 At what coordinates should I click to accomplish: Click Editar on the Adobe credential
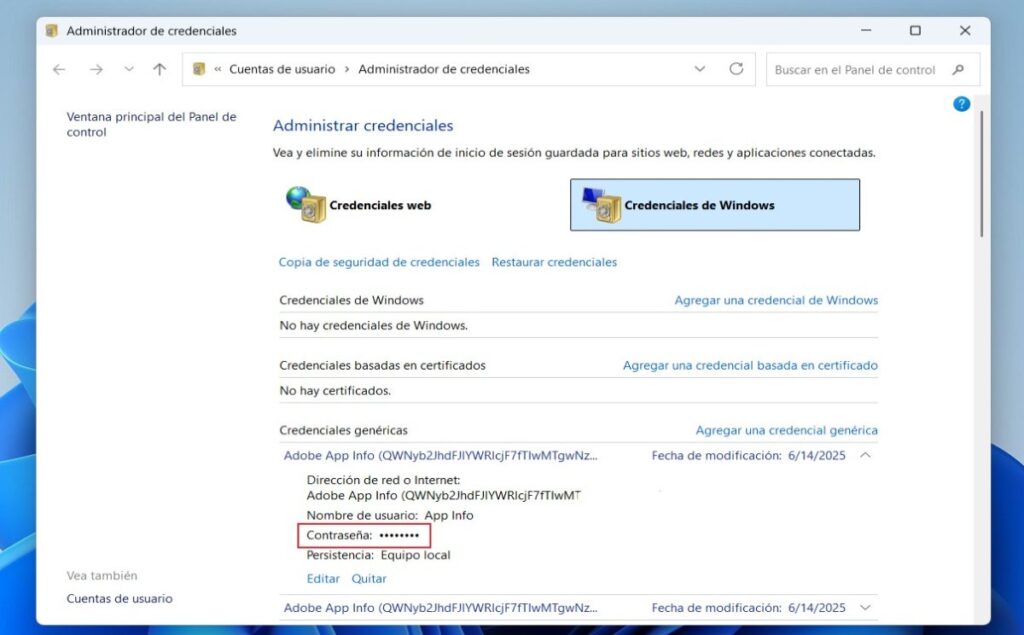(322, 578)
